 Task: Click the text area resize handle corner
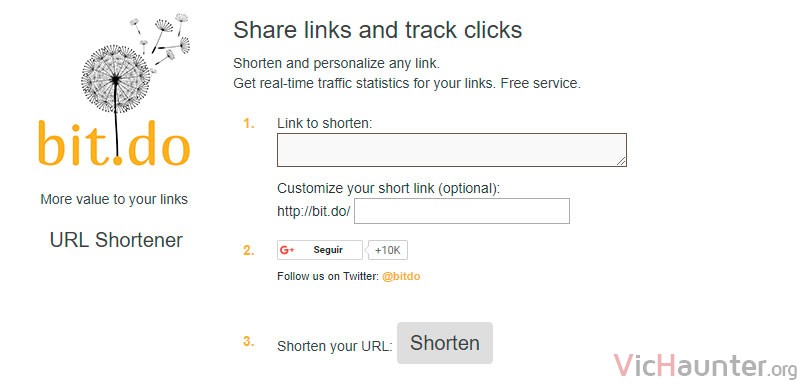621,162
